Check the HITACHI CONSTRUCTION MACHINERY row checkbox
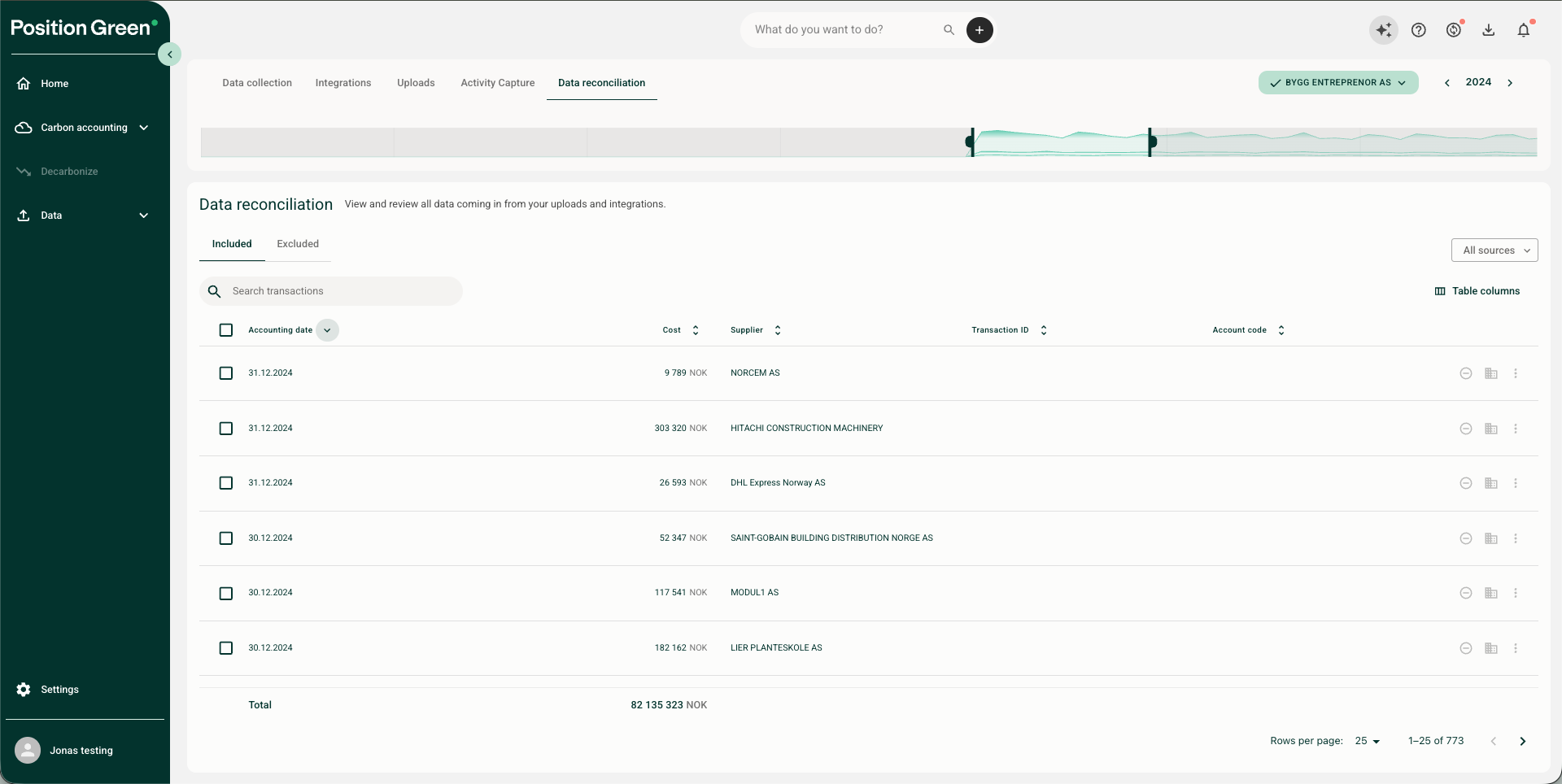1562x784 pixels. 226,429
